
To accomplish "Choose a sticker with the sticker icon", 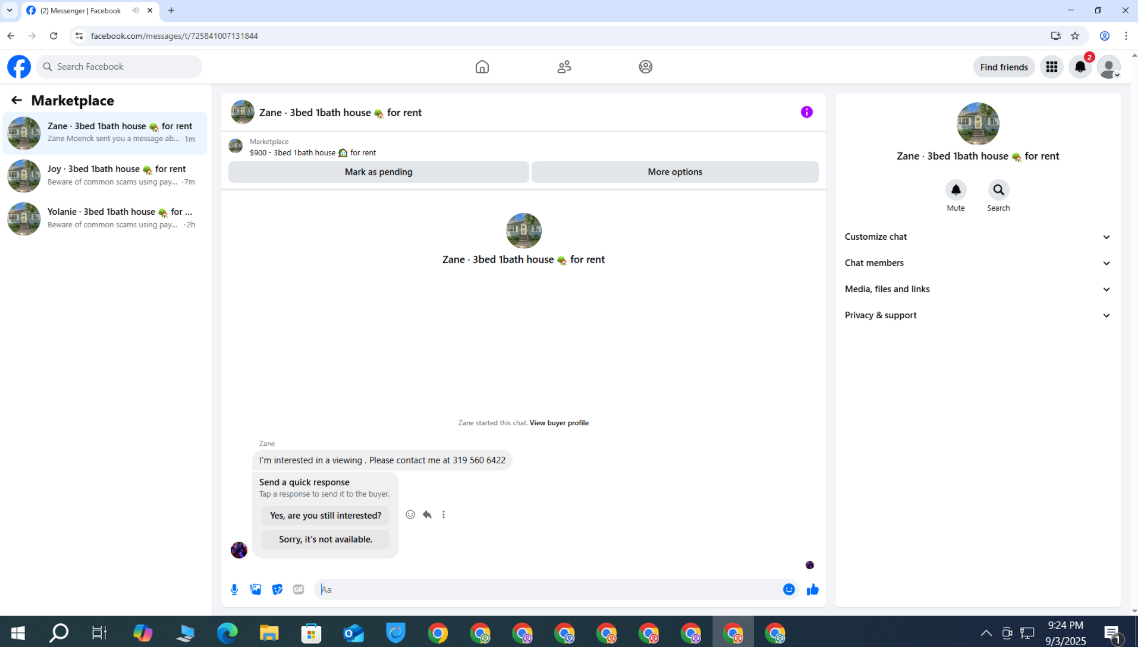I will [277, 590].
